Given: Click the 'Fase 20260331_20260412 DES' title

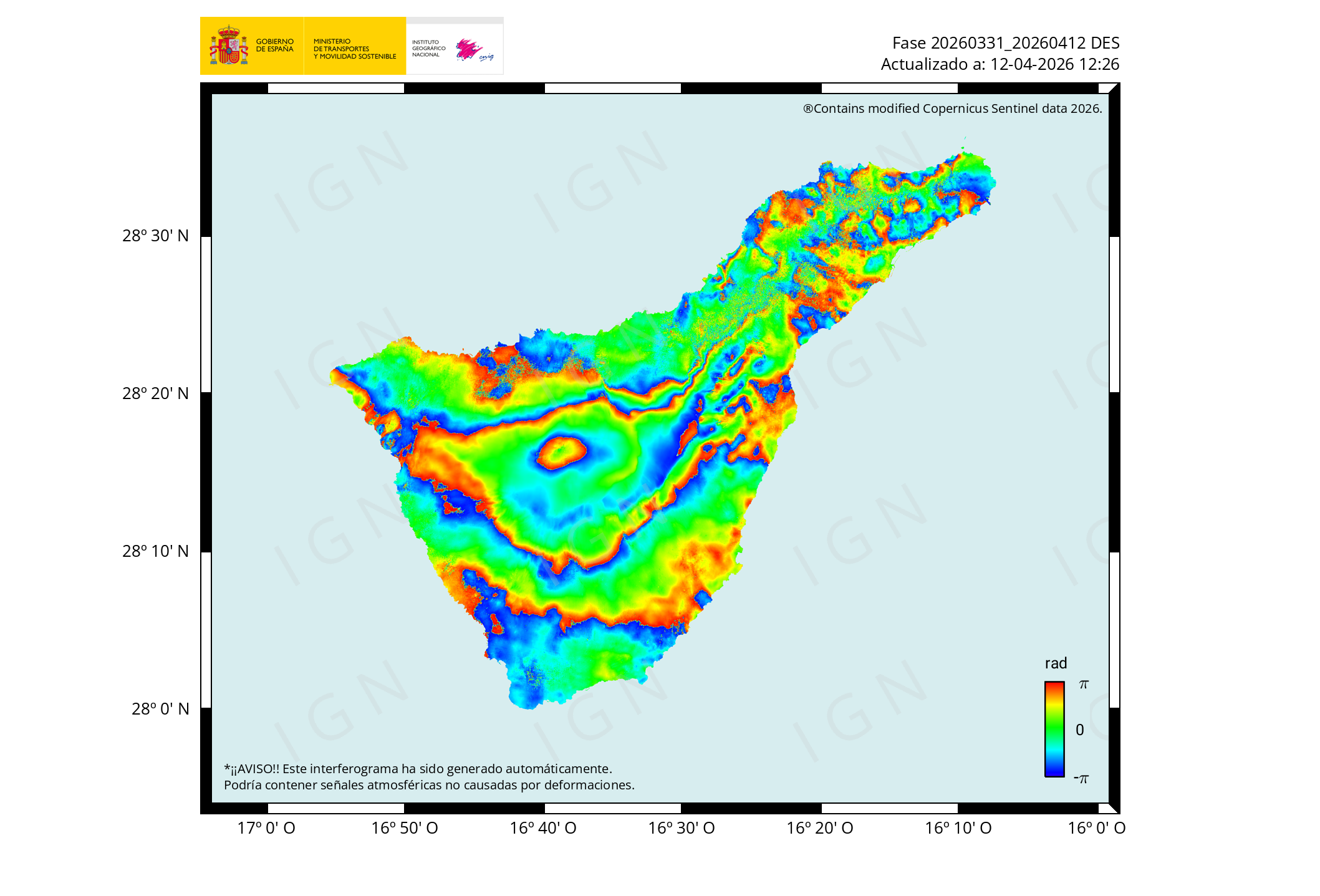Looking at the screenshot, I should (x=1005, y=43).
